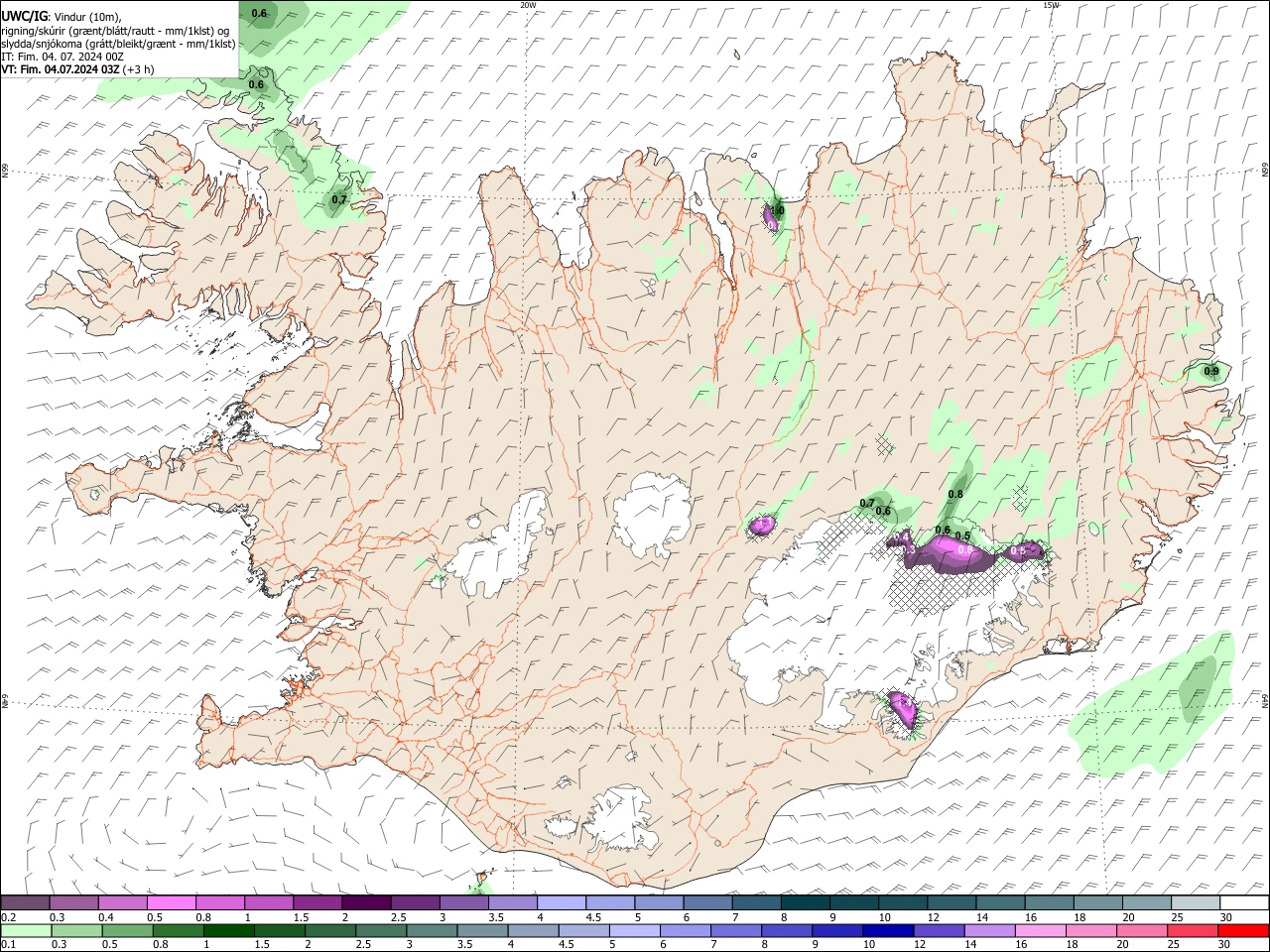Click the medium green 0.5–0.8 rain legend swatch

pyautogui.click(x=128, y=930)
